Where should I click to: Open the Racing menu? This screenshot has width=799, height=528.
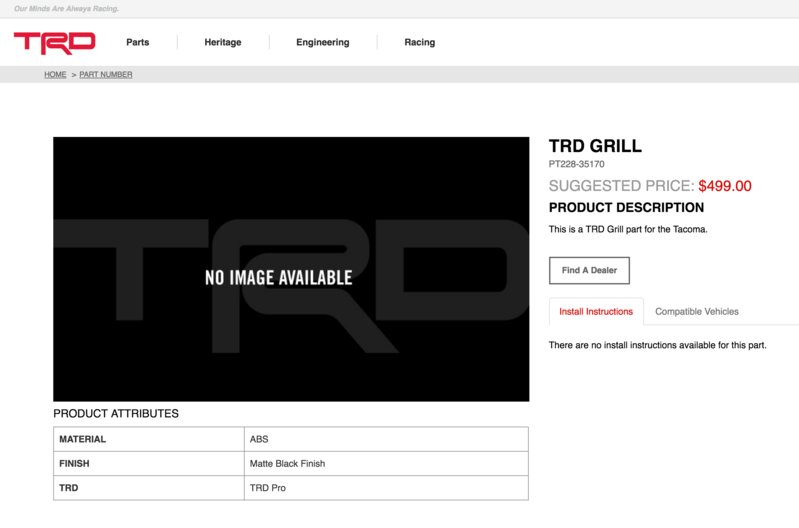click(x=419, y=42)
